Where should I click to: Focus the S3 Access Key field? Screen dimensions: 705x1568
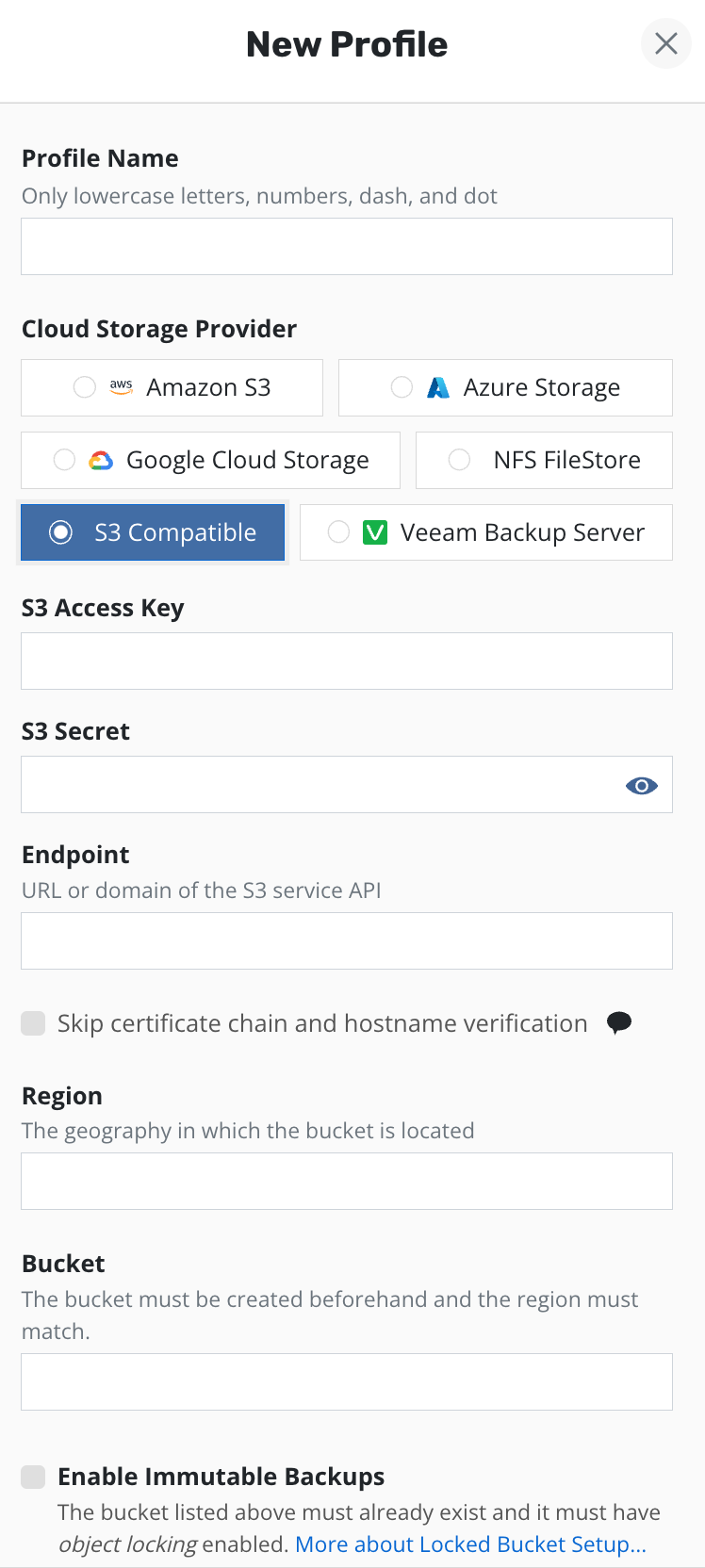[346, 661]
